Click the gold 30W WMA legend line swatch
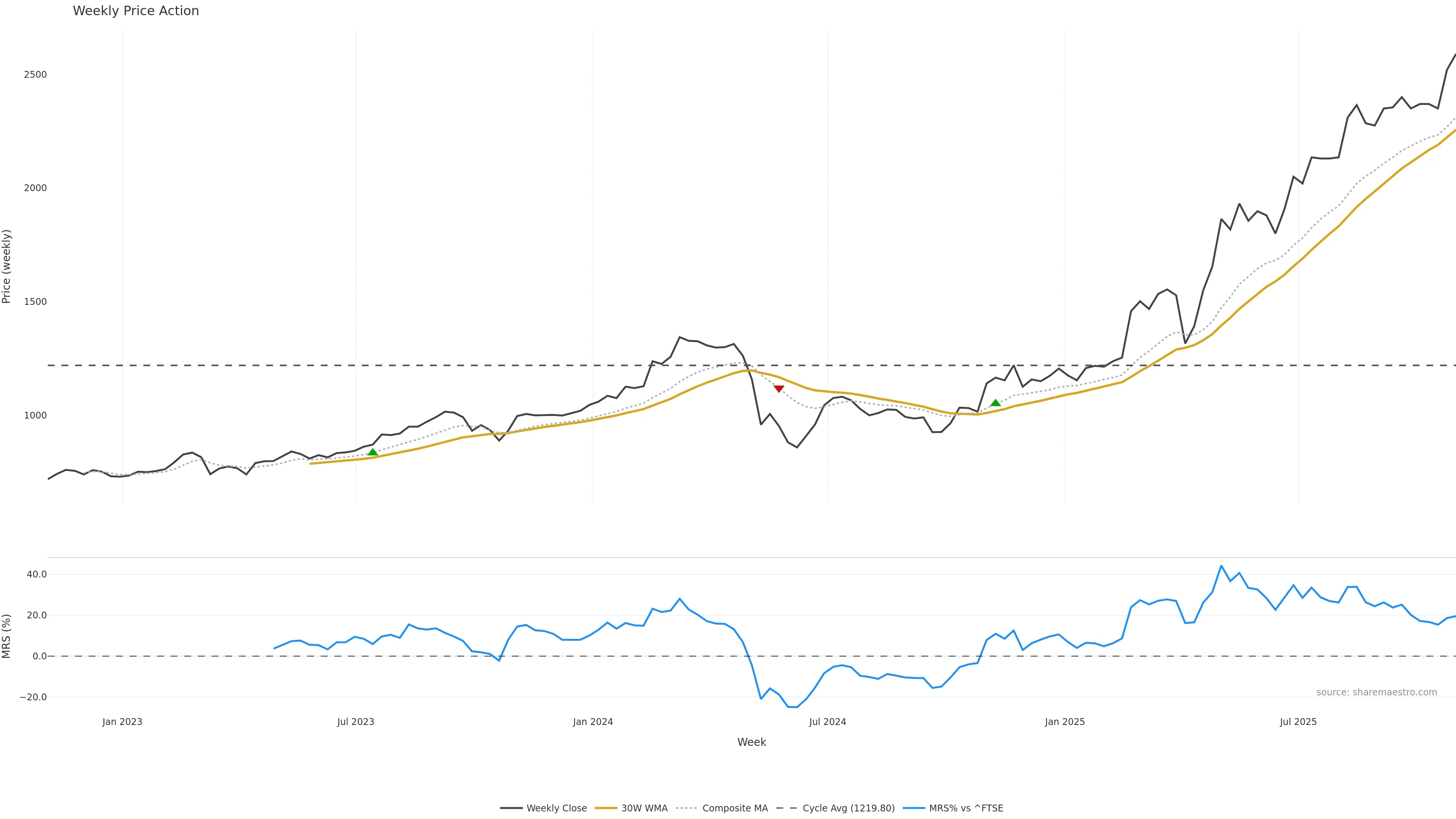This screenshot has width=1456, height=819. (x=606, y=808)
